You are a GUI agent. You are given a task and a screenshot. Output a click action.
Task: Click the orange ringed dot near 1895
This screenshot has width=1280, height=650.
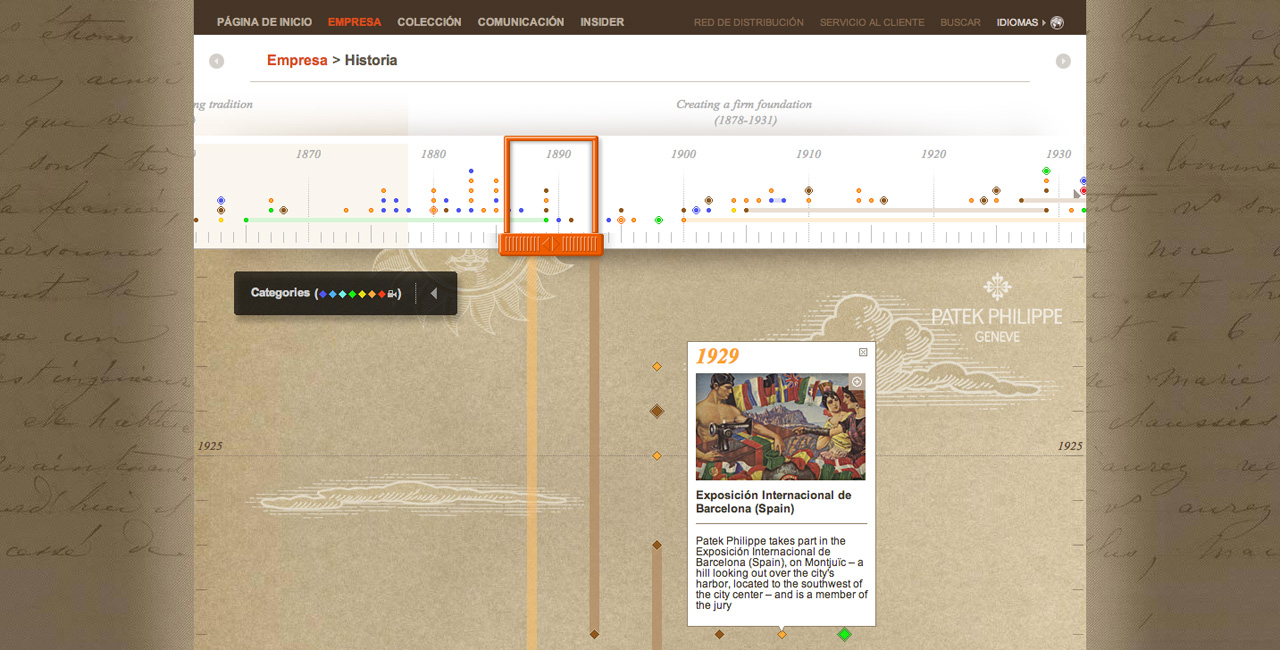tap(621, 220)
